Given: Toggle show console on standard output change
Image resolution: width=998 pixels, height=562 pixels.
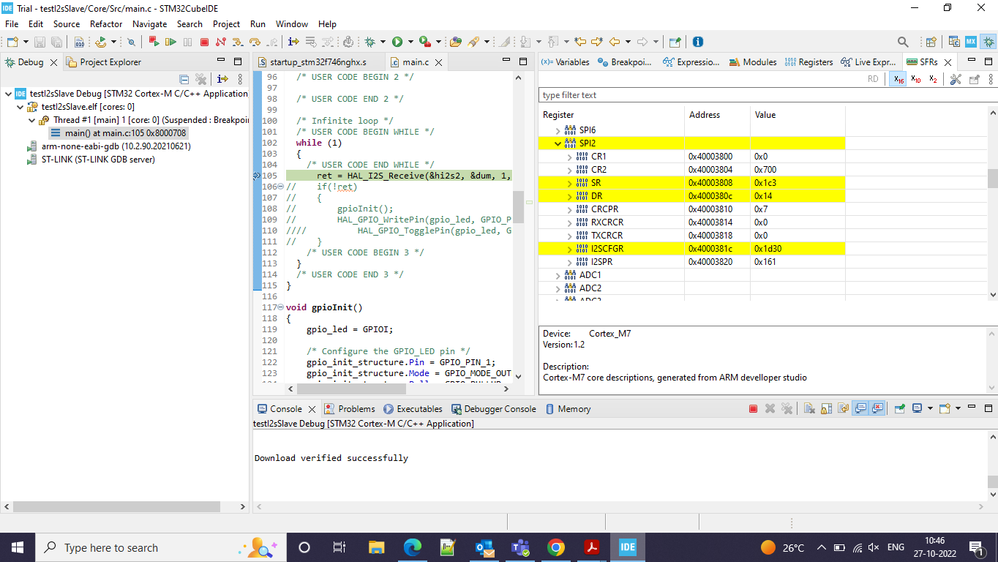Looking at the screenshot, I should click(861, 409).
